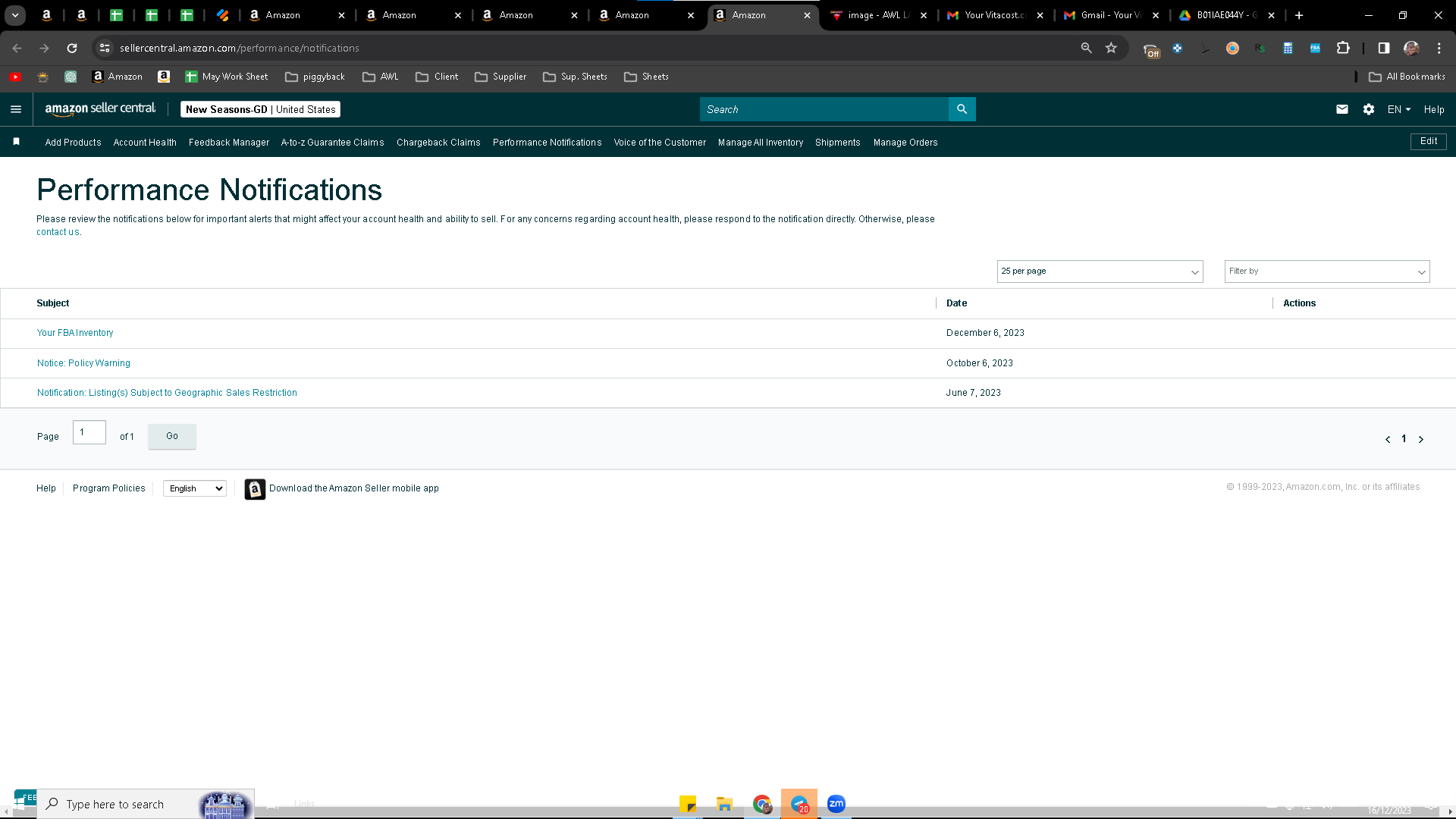Open YouTube bookmark icon in bookmarks bar

pyautogui.click(x=15, y=77)
